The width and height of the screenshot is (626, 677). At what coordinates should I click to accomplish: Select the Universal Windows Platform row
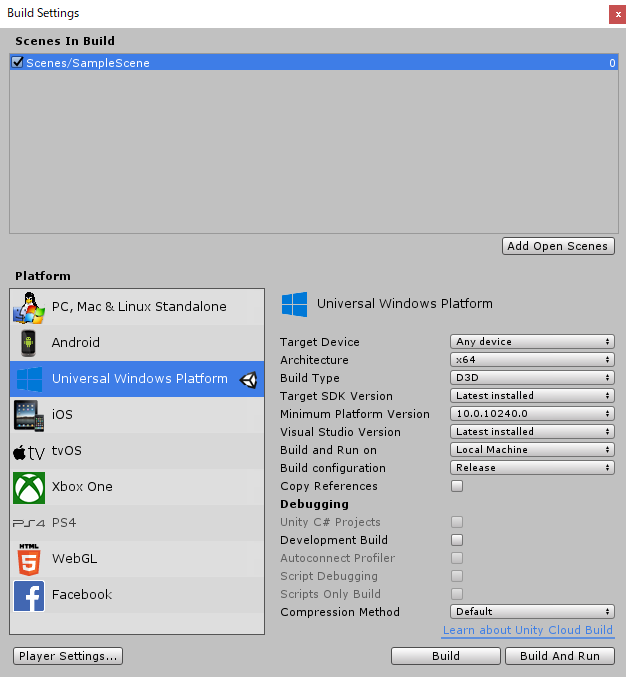point(137,379)
